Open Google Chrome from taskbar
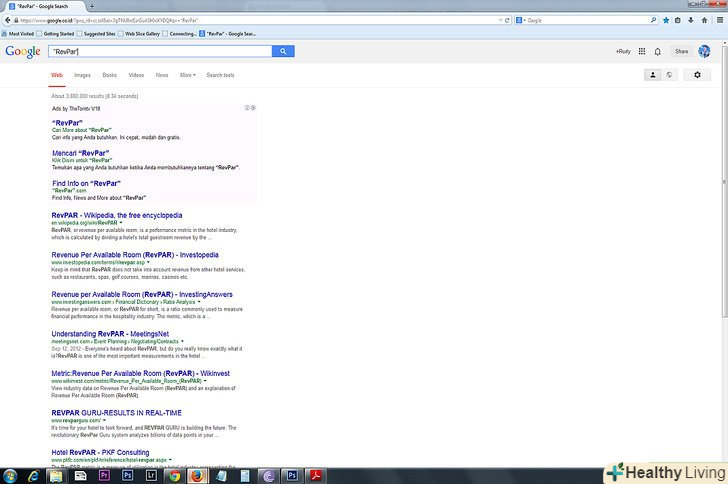The height and width of the screenshot is (484, 728). point(175,476)
